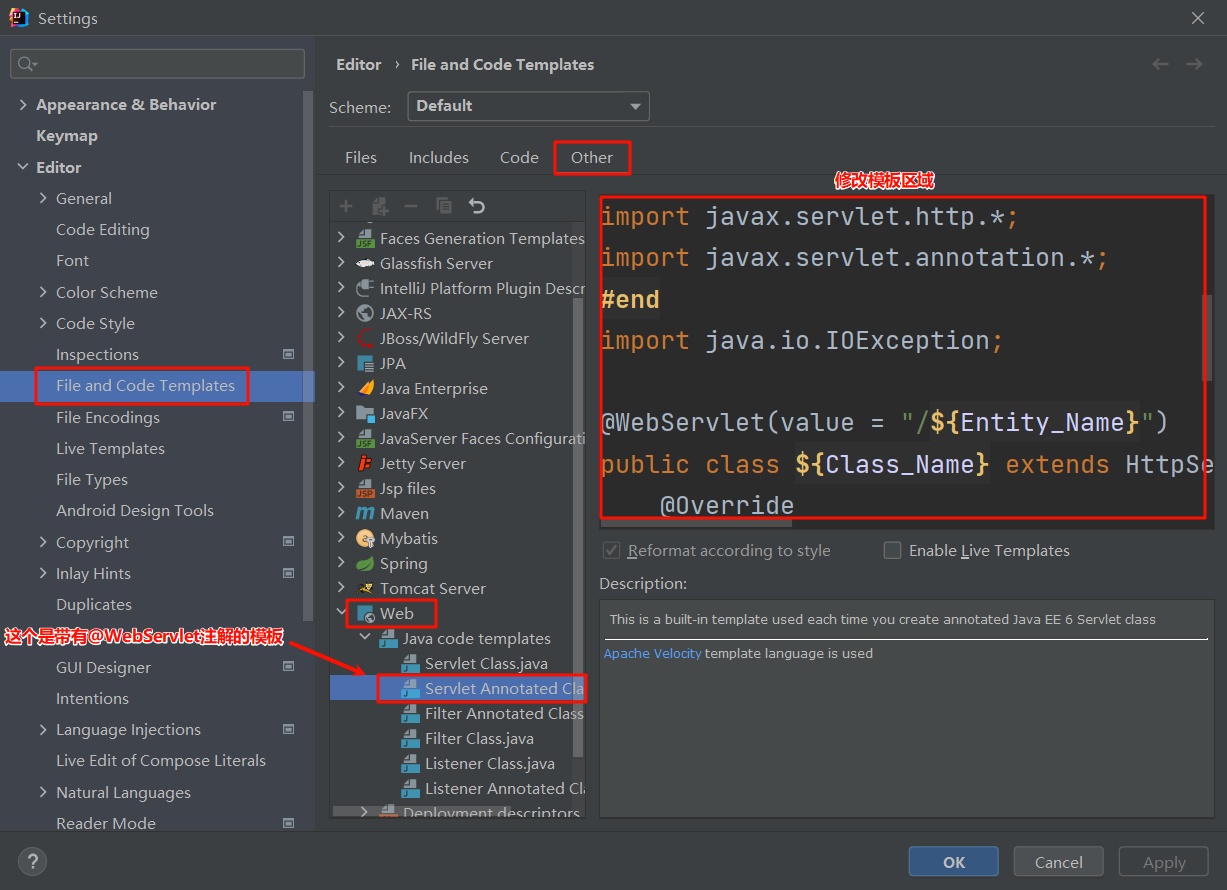Expand the Tomcat Server group

pyautogui.click(x=342, y=588)
